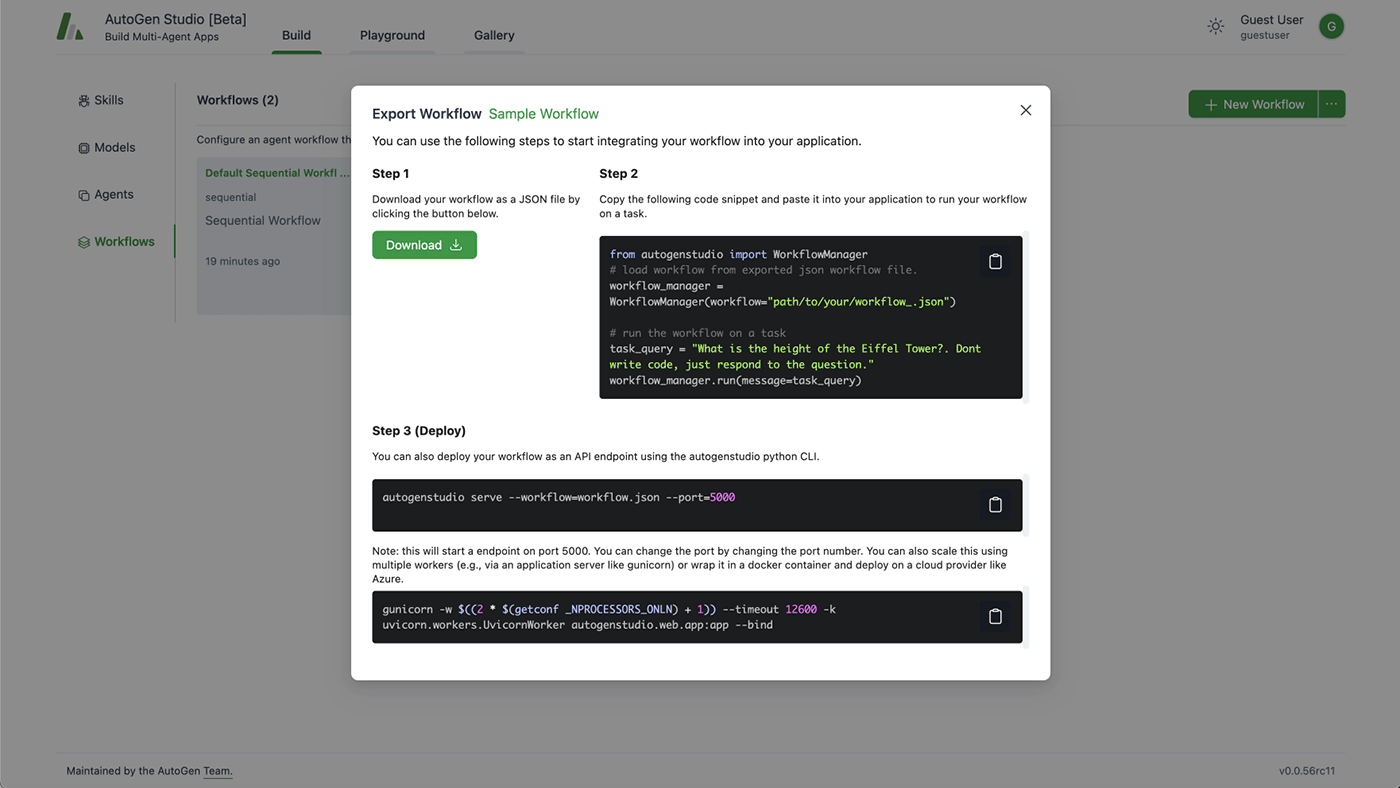Download the workflow JSON file
The width and height of the screenshot is (1400, 788).
pyautogui.click(x=424, y=244)
